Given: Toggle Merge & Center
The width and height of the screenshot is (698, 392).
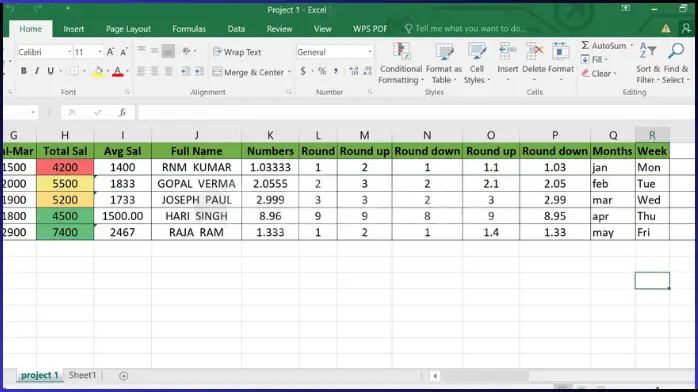Looking at the screenshot, I should pyautogui.click(x=248, y=72).
